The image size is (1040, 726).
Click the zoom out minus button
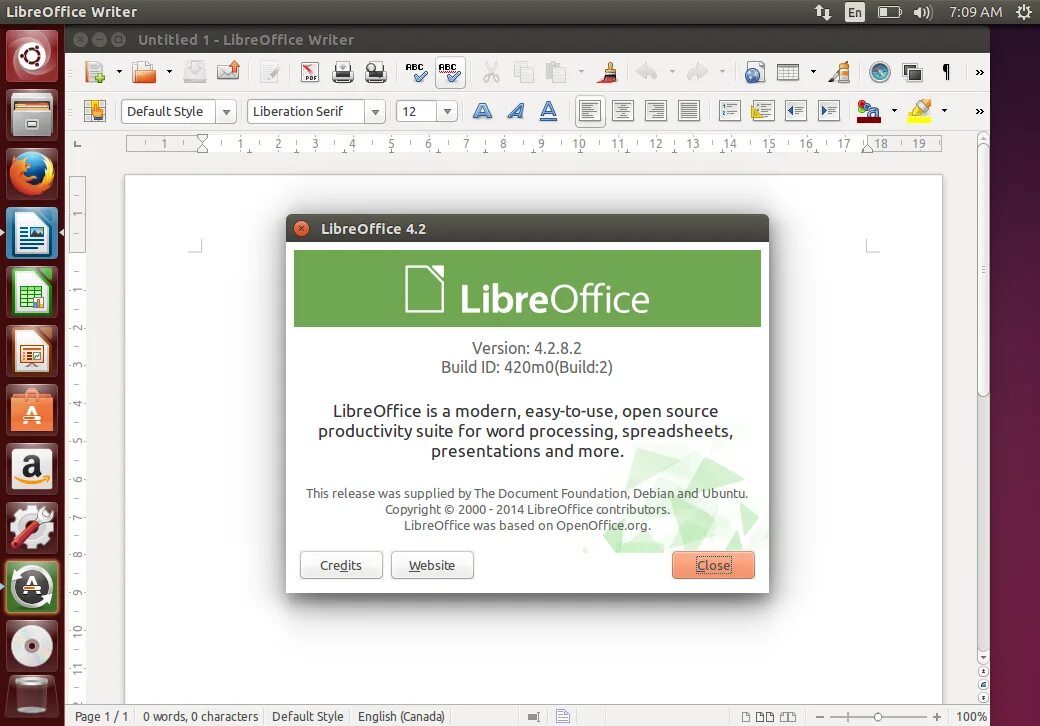coord(820,717)
